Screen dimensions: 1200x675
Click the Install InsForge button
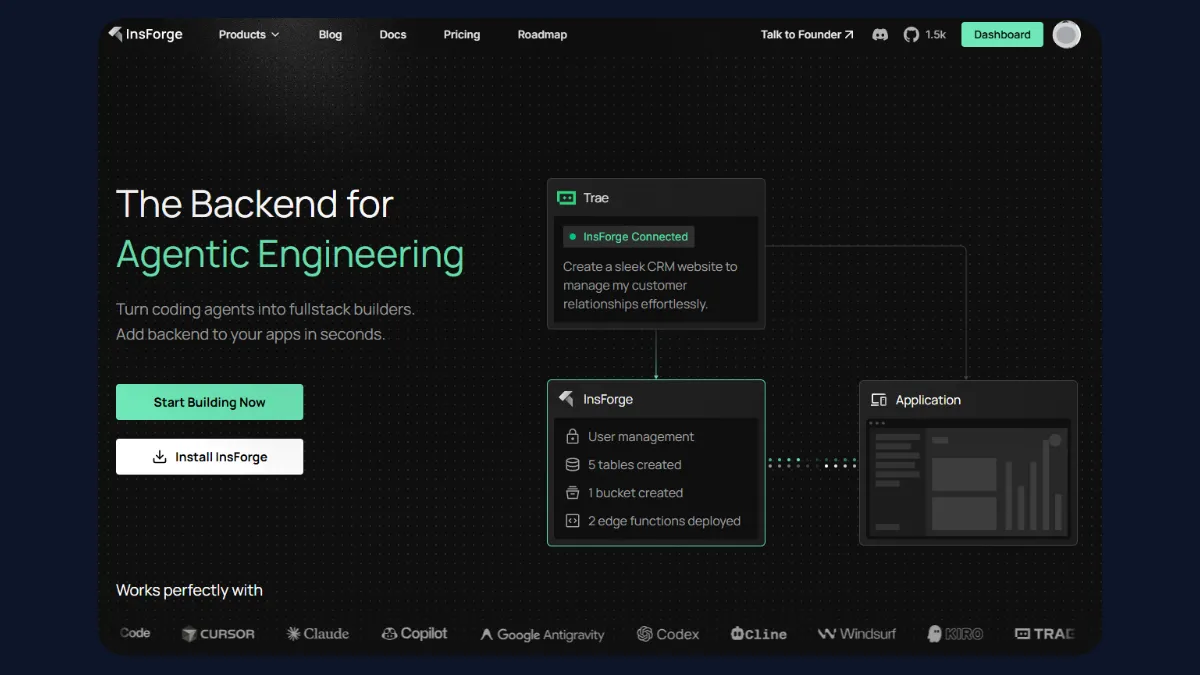[209, 456]
